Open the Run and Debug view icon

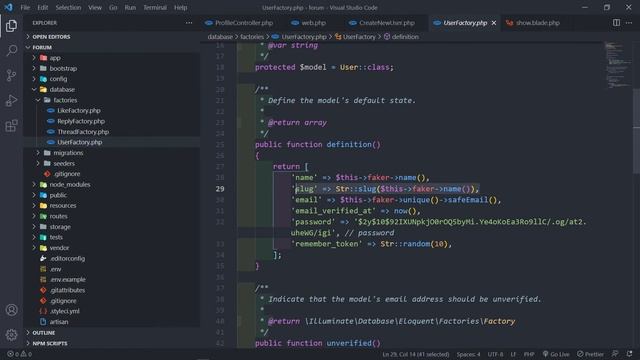[11, 100]
